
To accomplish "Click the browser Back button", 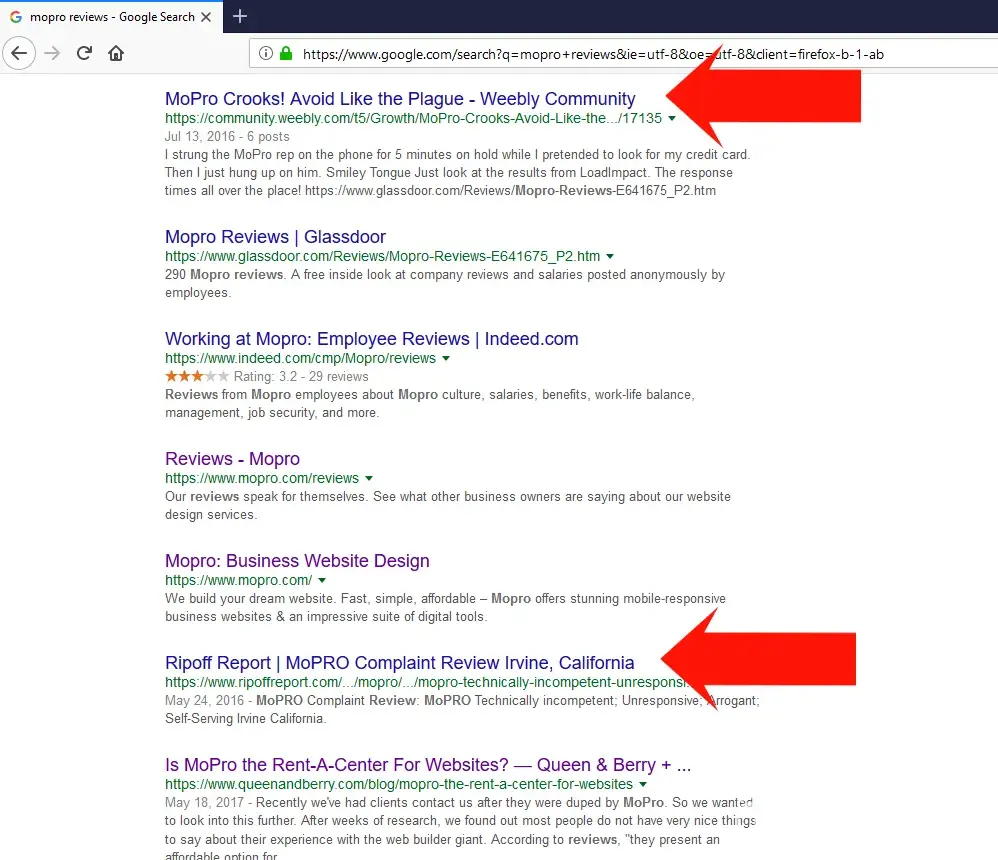I will point(20,53).
